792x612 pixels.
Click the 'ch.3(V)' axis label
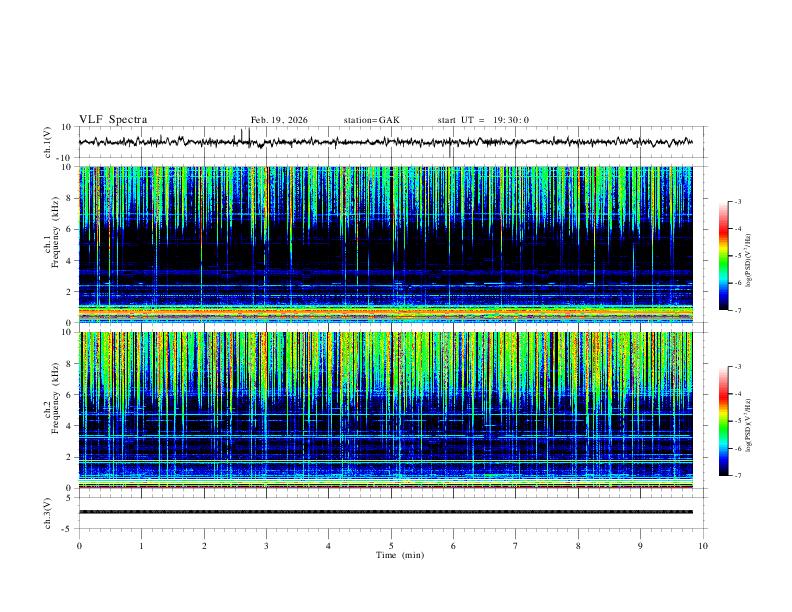point(48,514)
